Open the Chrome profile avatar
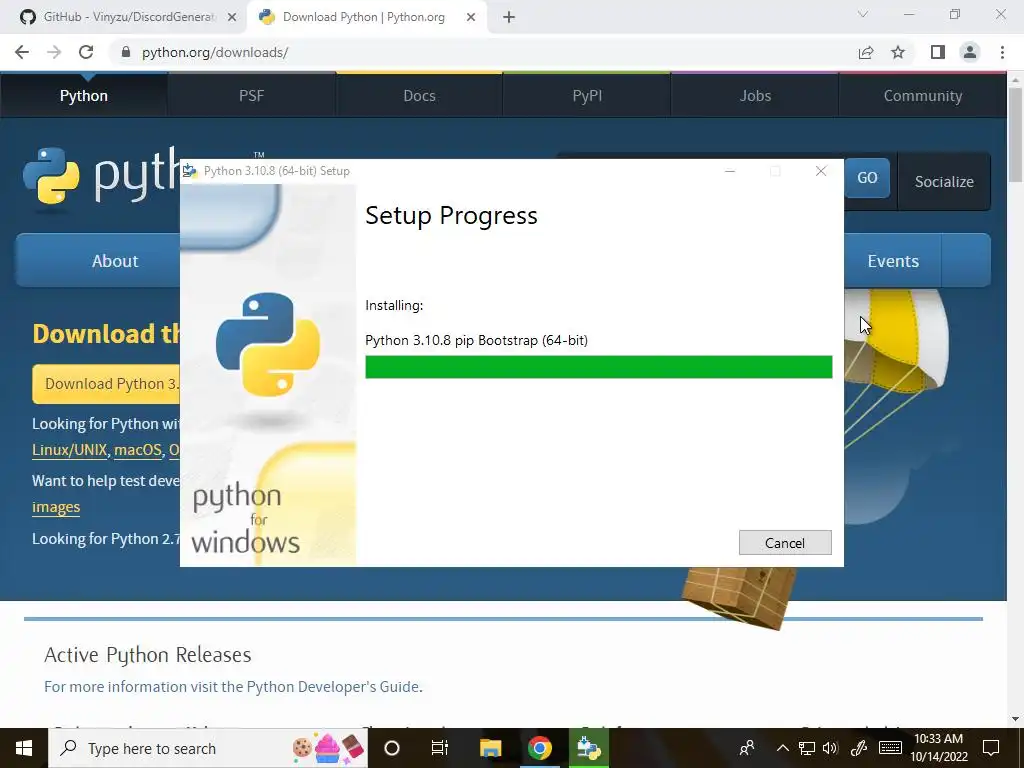1024x768 pixels. click(x=970, y=52)
